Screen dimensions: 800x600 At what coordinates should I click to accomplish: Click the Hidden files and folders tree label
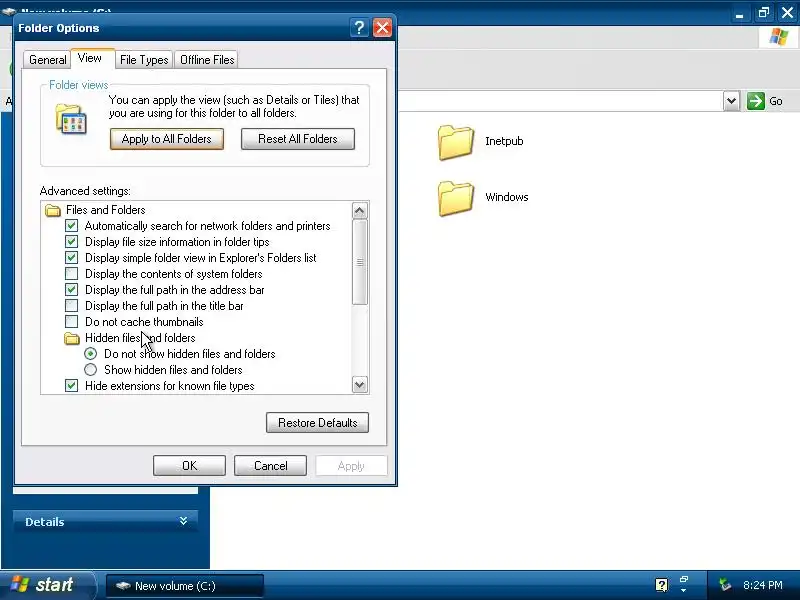(x=140, y=338)
